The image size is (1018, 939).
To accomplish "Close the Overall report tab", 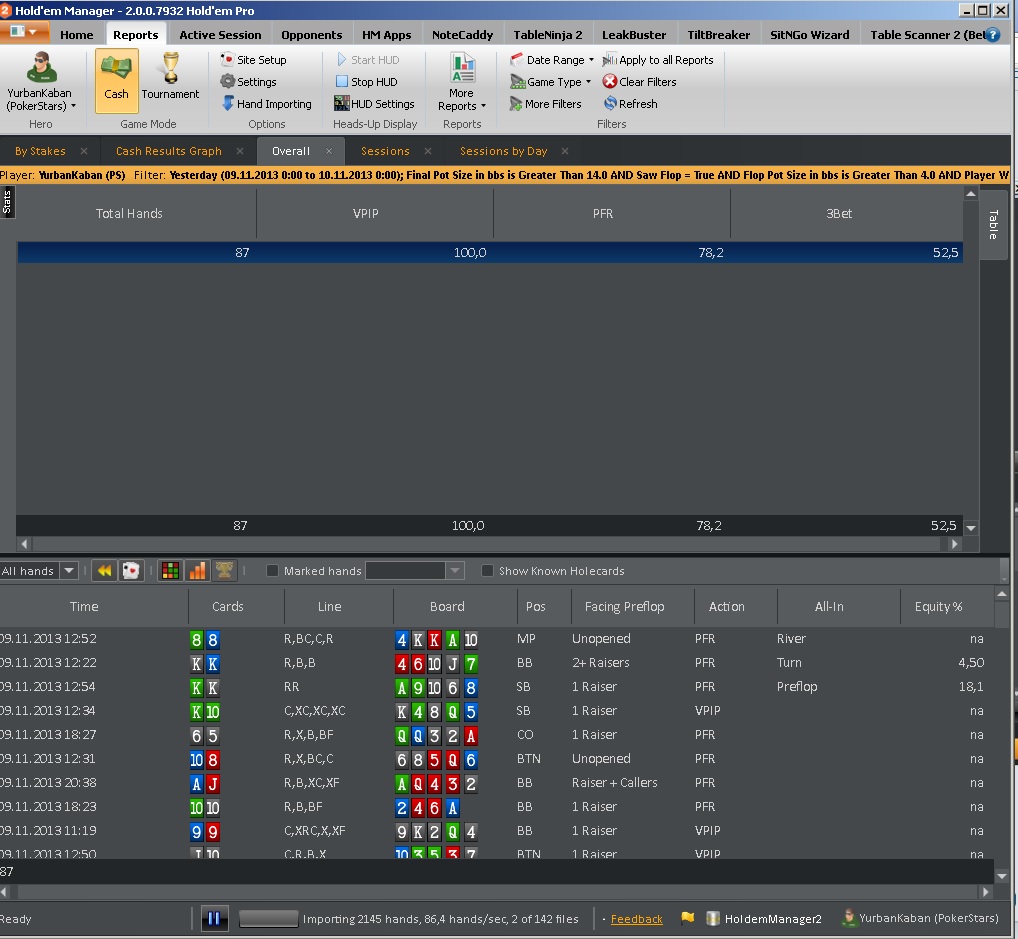I will click(x=329, y=151).
